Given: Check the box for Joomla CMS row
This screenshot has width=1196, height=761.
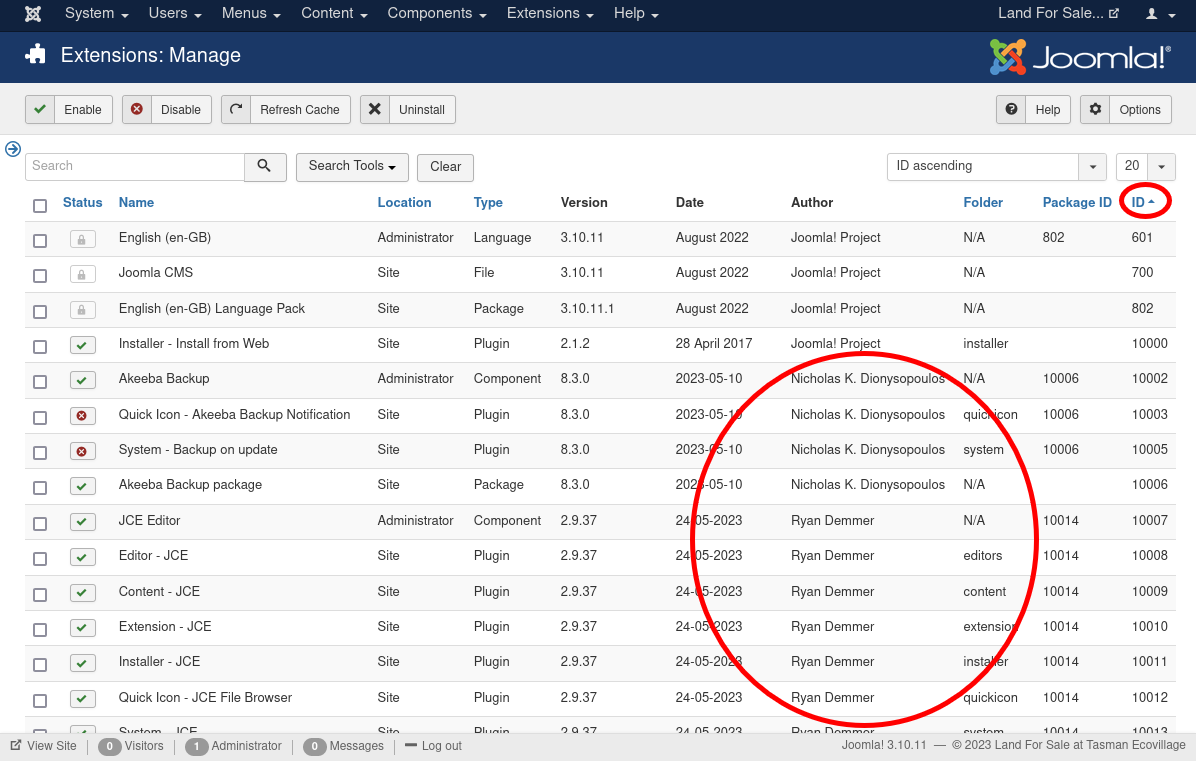Looking at the screenshot, I should [40, 276].
